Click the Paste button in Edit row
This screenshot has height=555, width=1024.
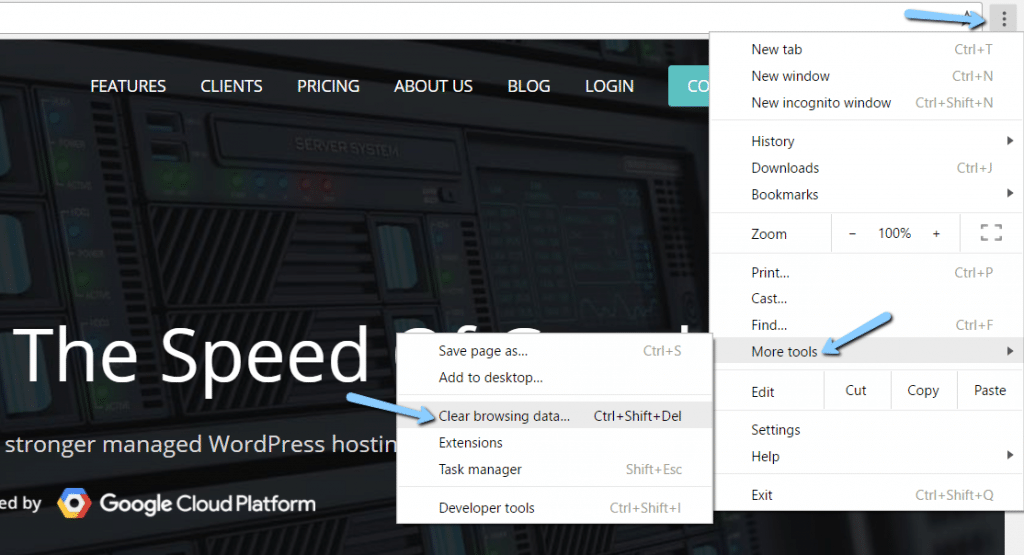[990, 390]
